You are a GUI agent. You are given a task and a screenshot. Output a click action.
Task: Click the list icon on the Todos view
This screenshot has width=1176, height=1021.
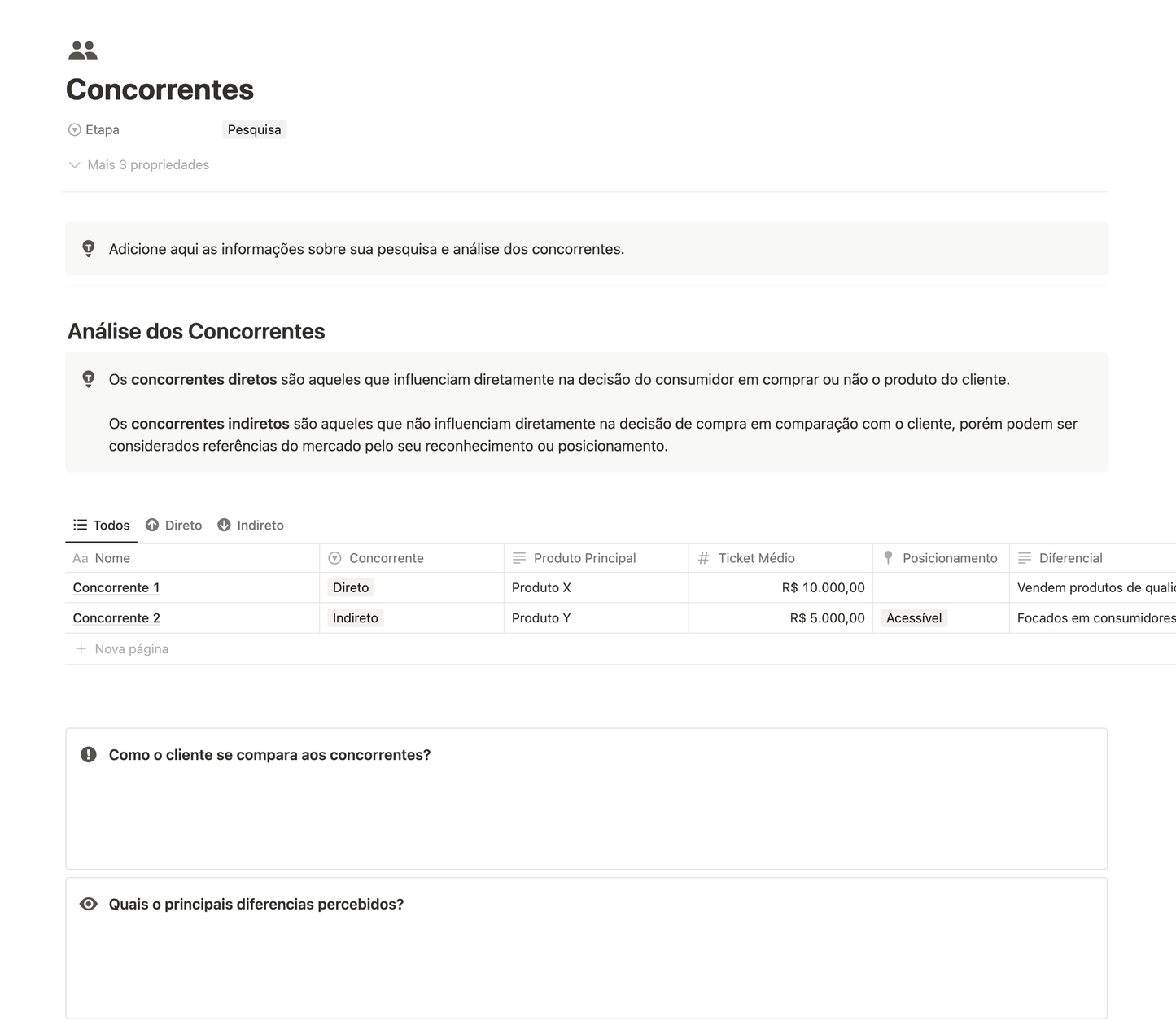click(x=79, y=525)
